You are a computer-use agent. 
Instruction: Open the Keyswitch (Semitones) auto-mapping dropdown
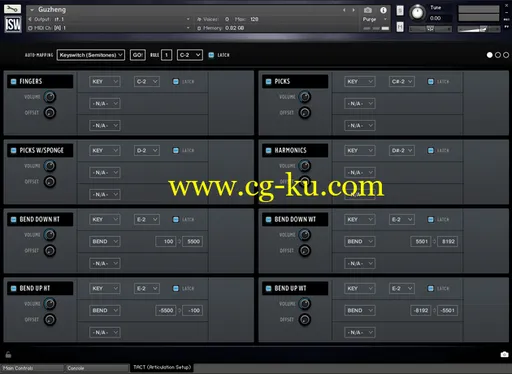click(x=91, y=55)
